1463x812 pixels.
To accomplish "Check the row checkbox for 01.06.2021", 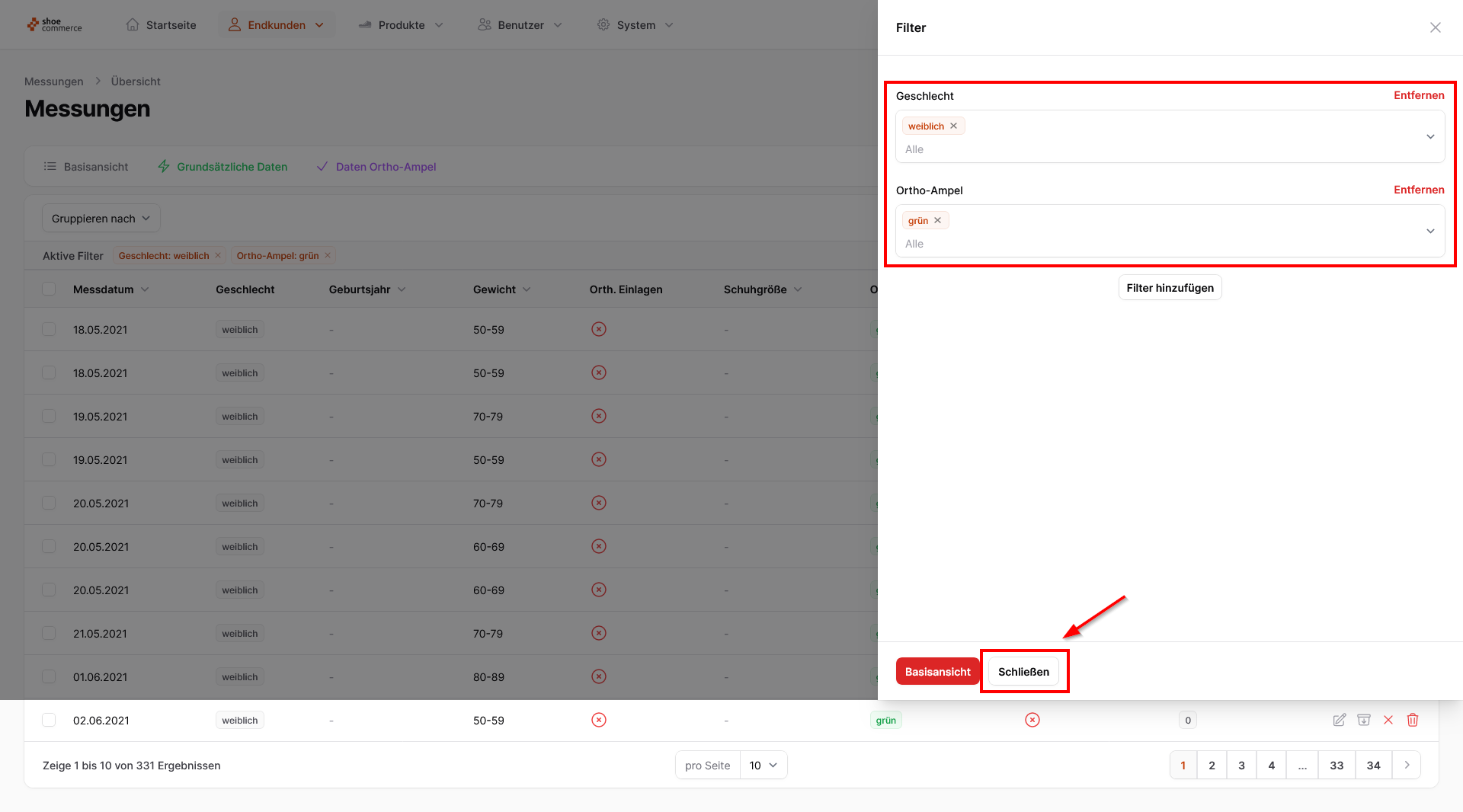I will tap(49, 676).
